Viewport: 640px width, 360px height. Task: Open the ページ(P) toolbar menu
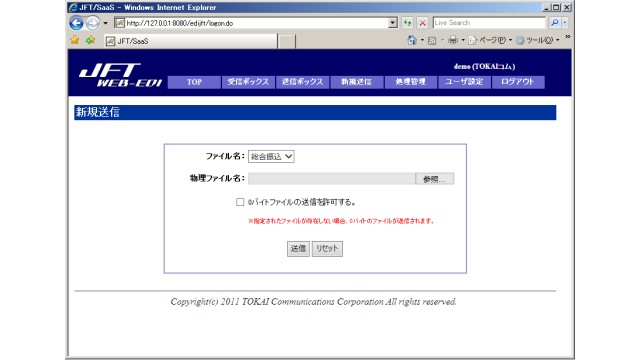490,40
